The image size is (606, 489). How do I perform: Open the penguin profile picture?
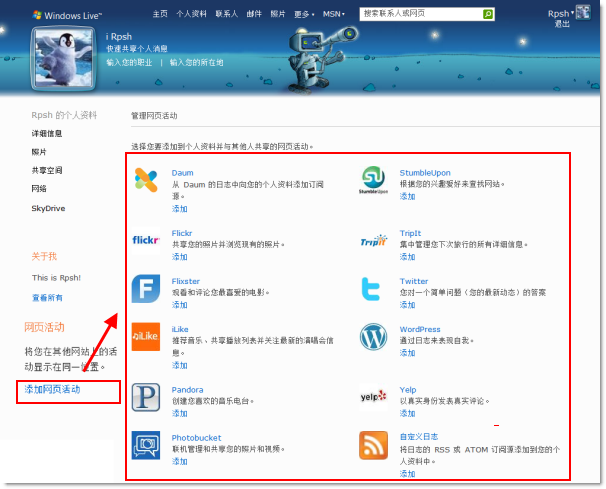click(x=63, y=58)
